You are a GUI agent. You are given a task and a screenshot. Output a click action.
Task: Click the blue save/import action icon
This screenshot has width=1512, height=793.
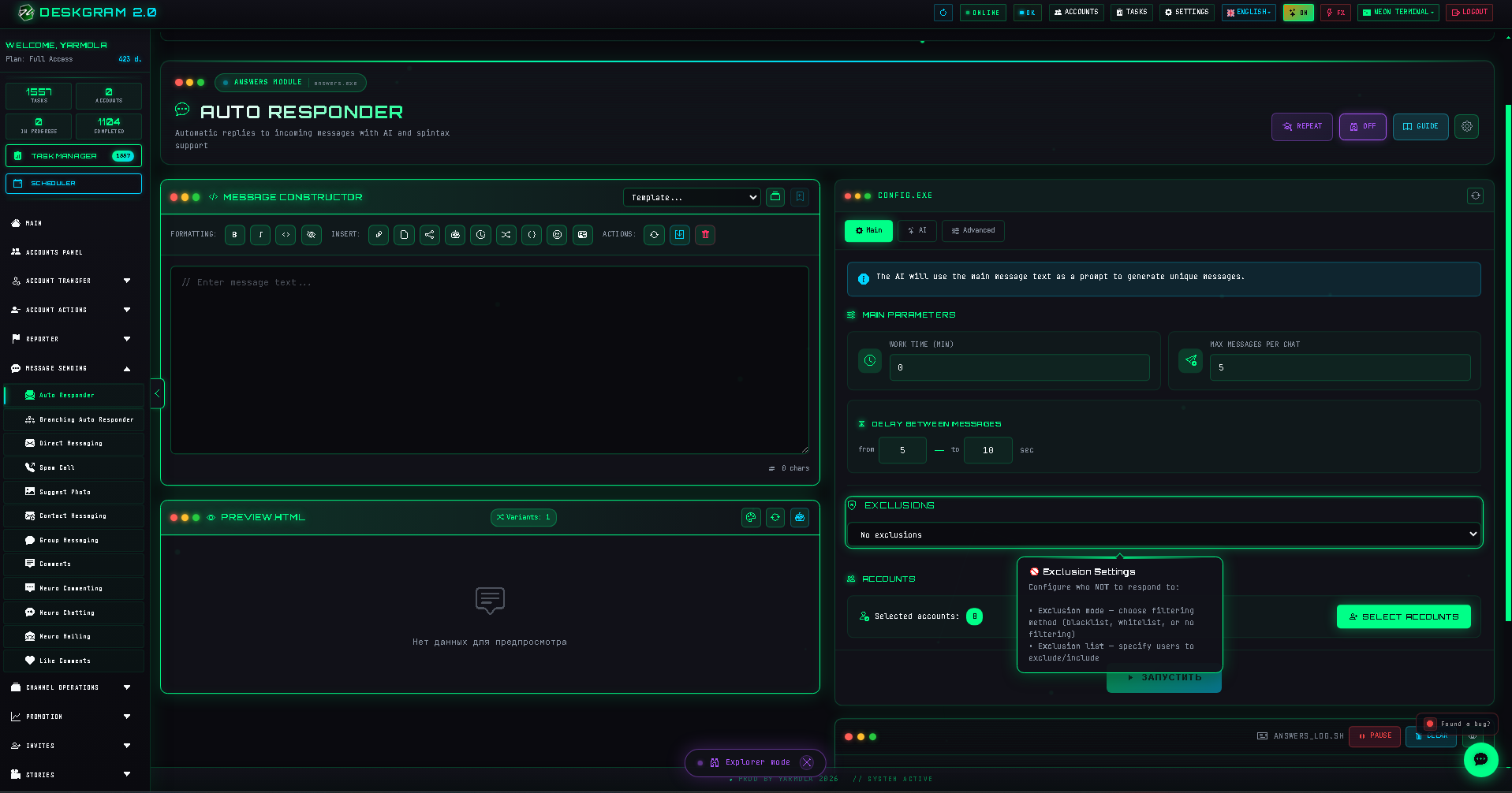(x=680, y=234)
